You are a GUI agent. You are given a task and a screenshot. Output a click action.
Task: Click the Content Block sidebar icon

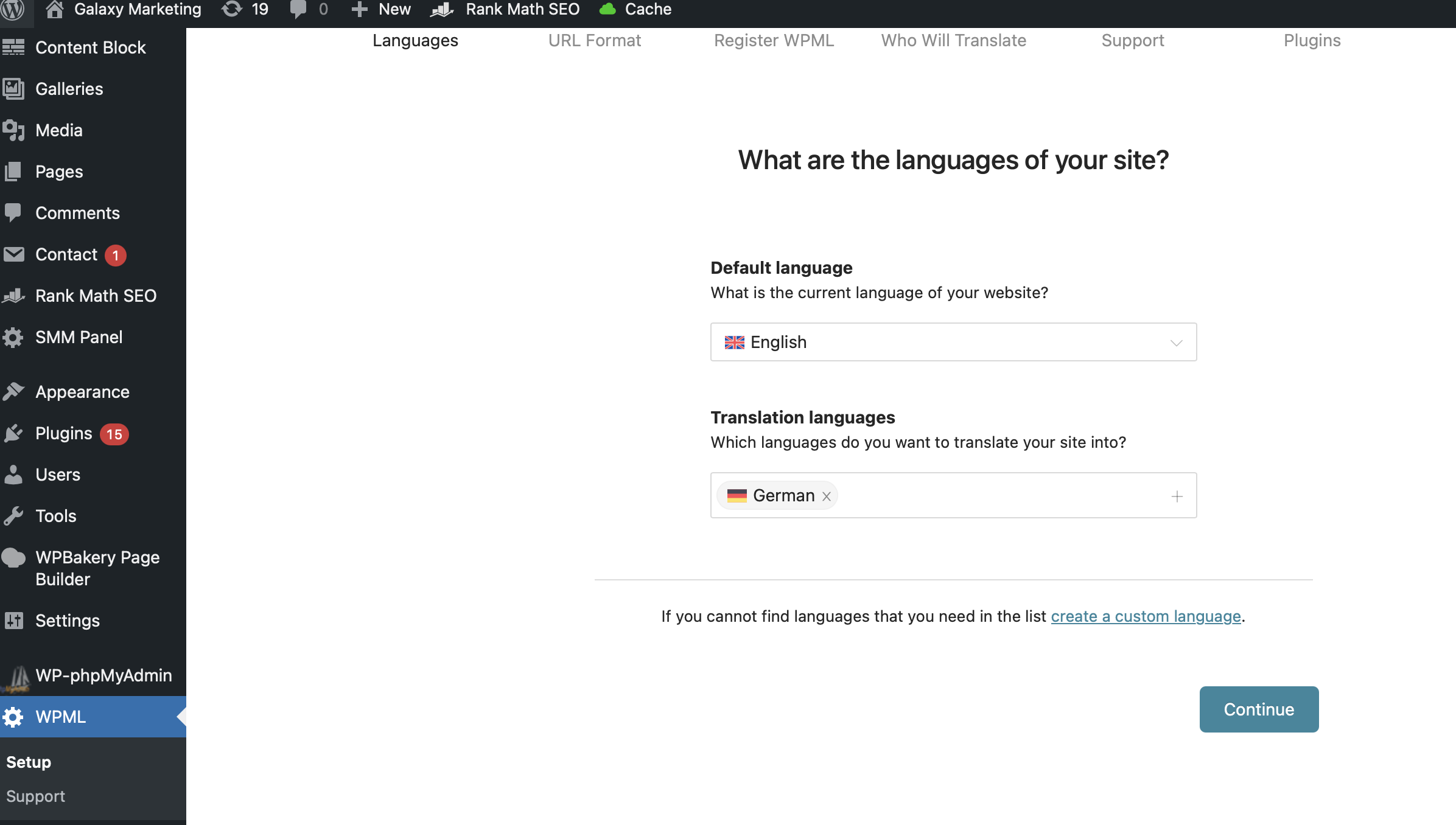click(x=13, y=47)
